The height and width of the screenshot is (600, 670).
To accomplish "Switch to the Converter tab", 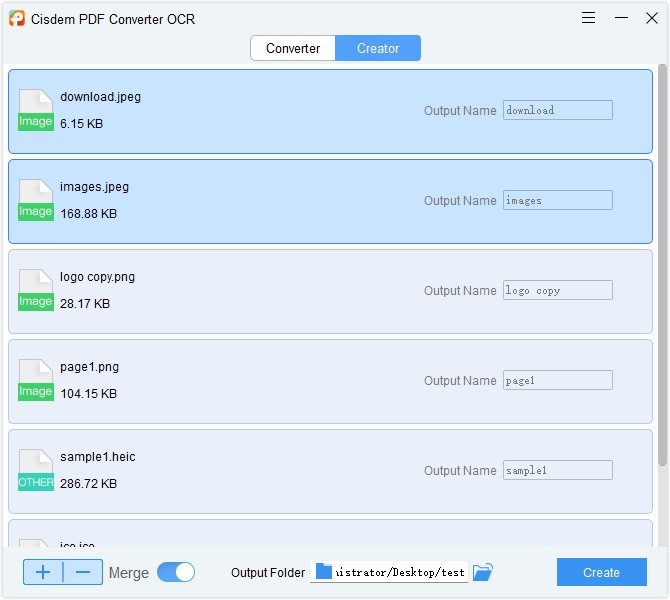I will 293,48.
